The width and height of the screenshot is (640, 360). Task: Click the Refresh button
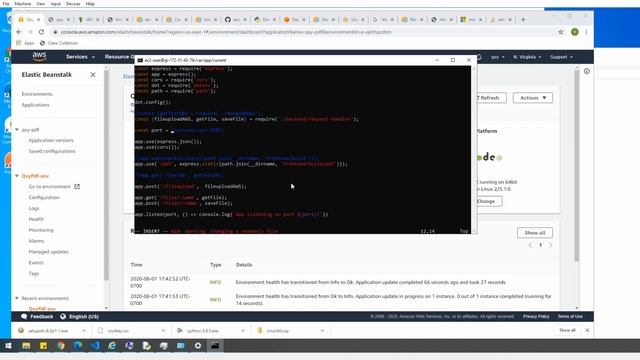(490, 98)
